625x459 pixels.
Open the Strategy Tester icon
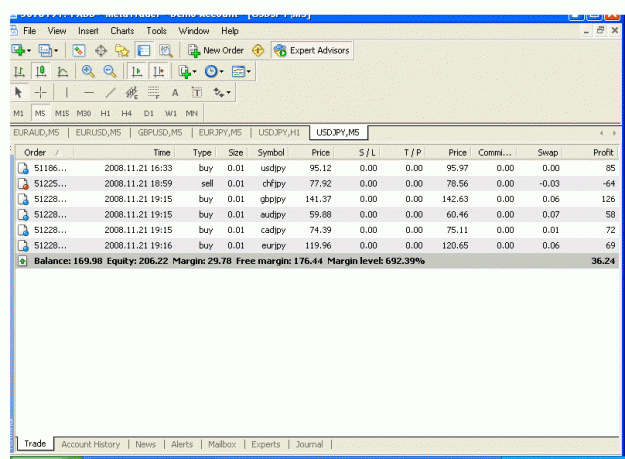tap(166, 51)
